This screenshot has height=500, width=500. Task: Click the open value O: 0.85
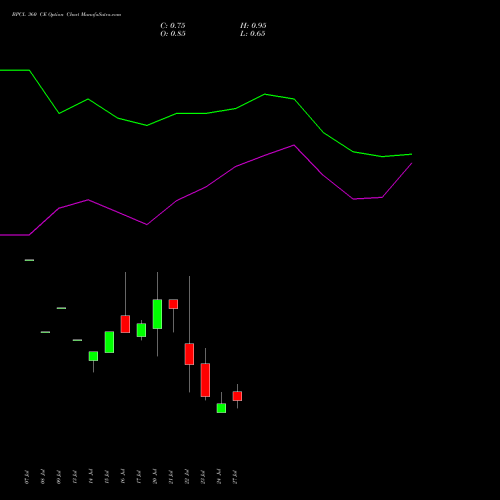pos(173,34)
